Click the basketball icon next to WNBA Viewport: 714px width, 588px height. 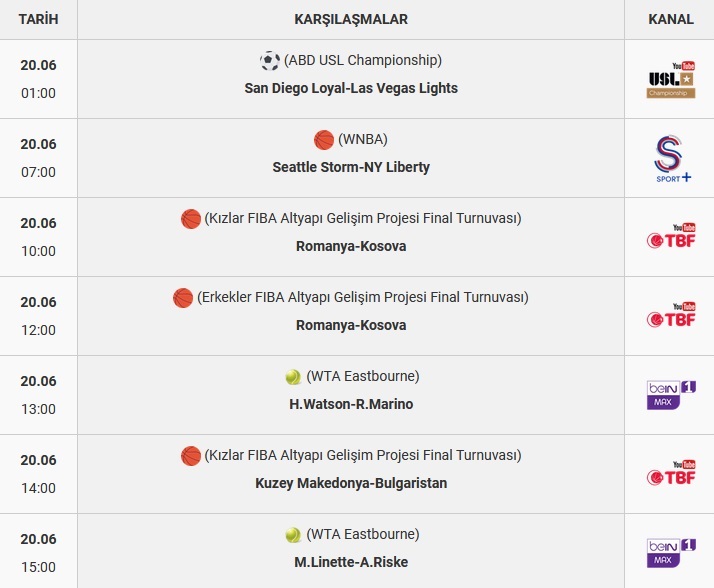coord(324,140)
